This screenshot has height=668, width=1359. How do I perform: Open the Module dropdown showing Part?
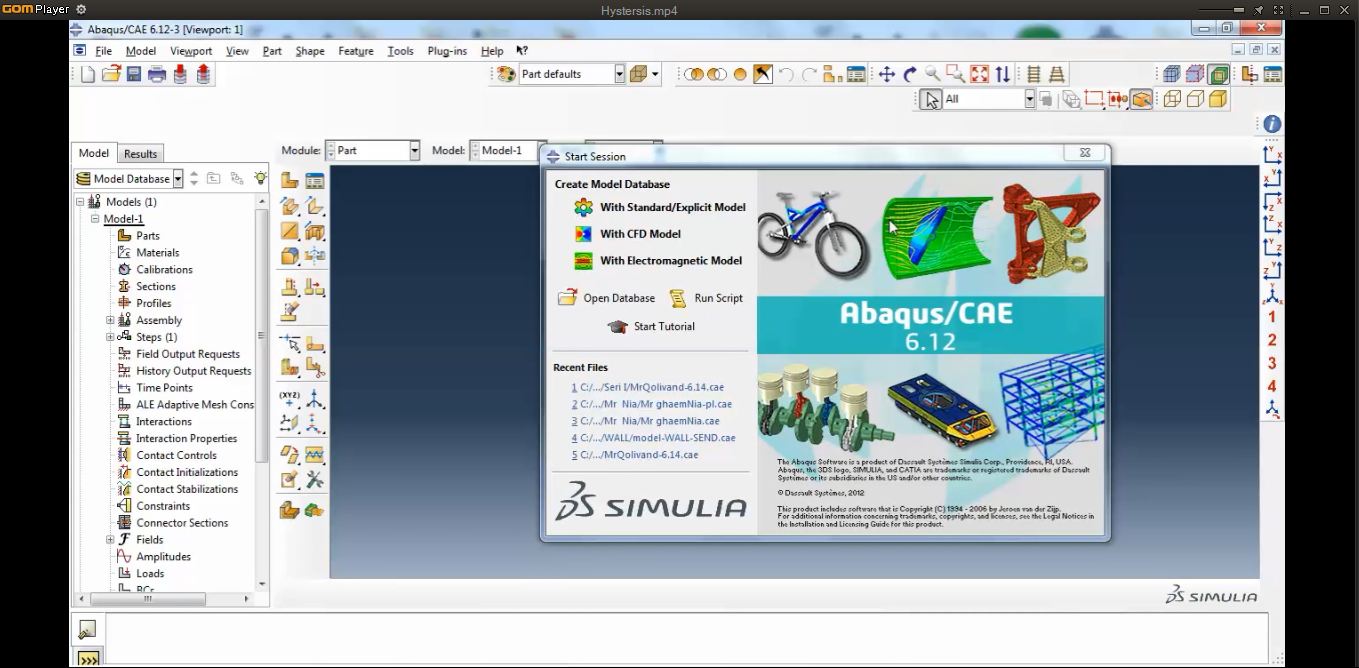(414, 150)
